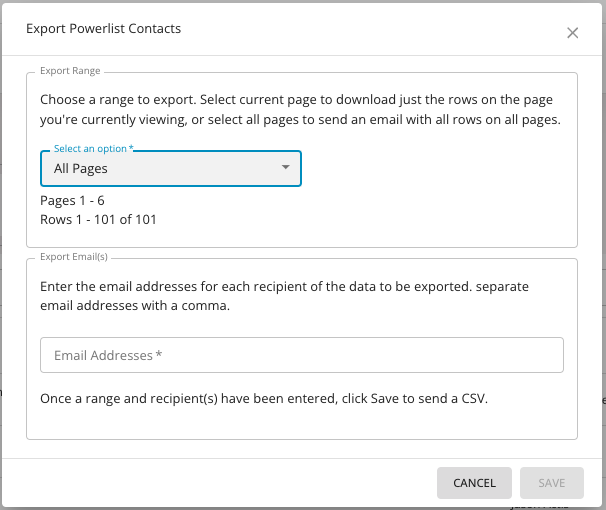Click the selected 'All Pages' value text
Viewport: 606px width, 510px height.
click(81, 169)
